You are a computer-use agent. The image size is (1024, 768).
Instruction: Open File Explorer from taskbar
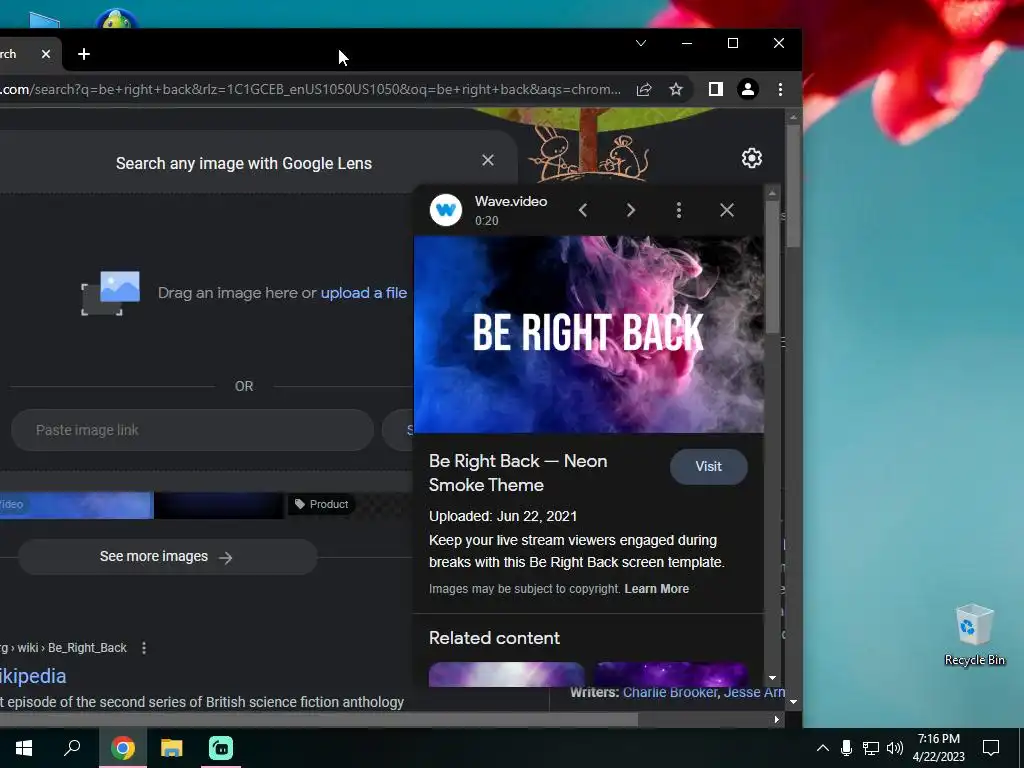172,748
